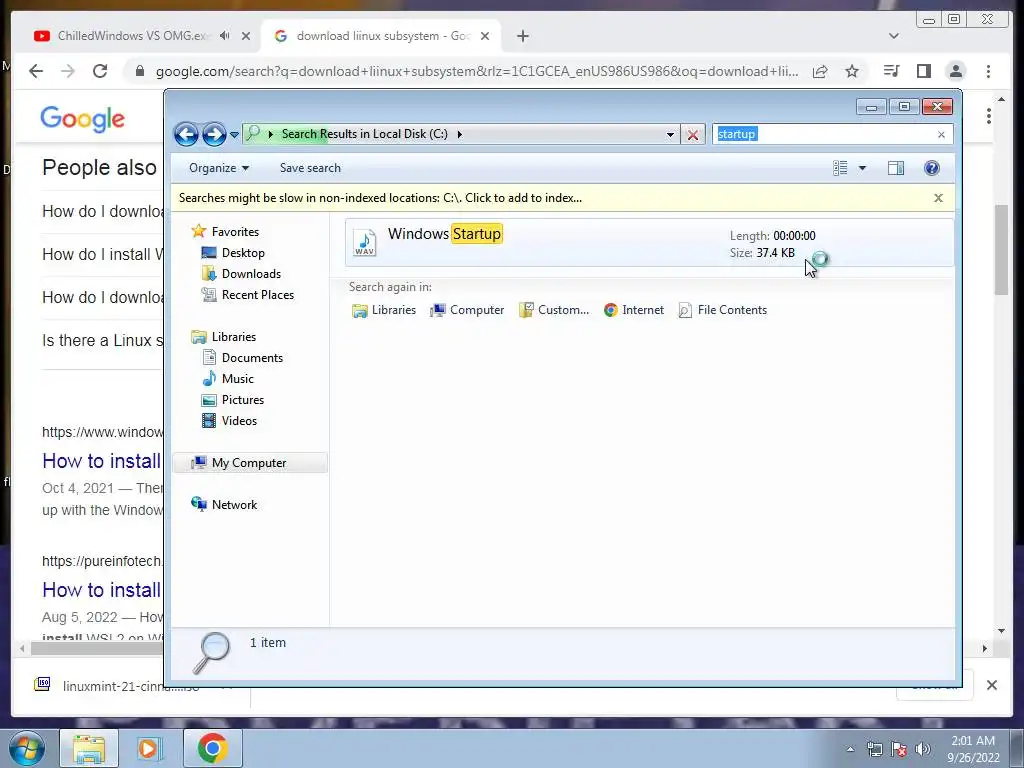This screenshot has height=768, width=1024.
Task: Select the Windows Startup WAV file icon
Action: [x=364, y=243]
